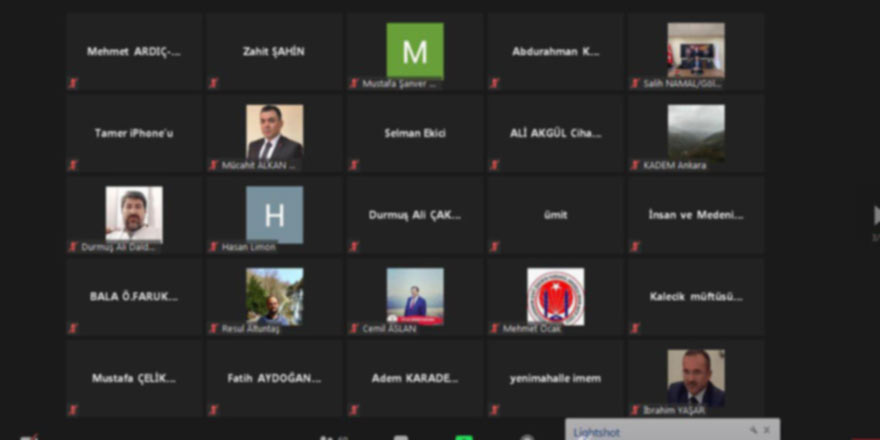Click the muted mic icon next to Cemil ASLAN
The image size is (880, 440).
354,328
